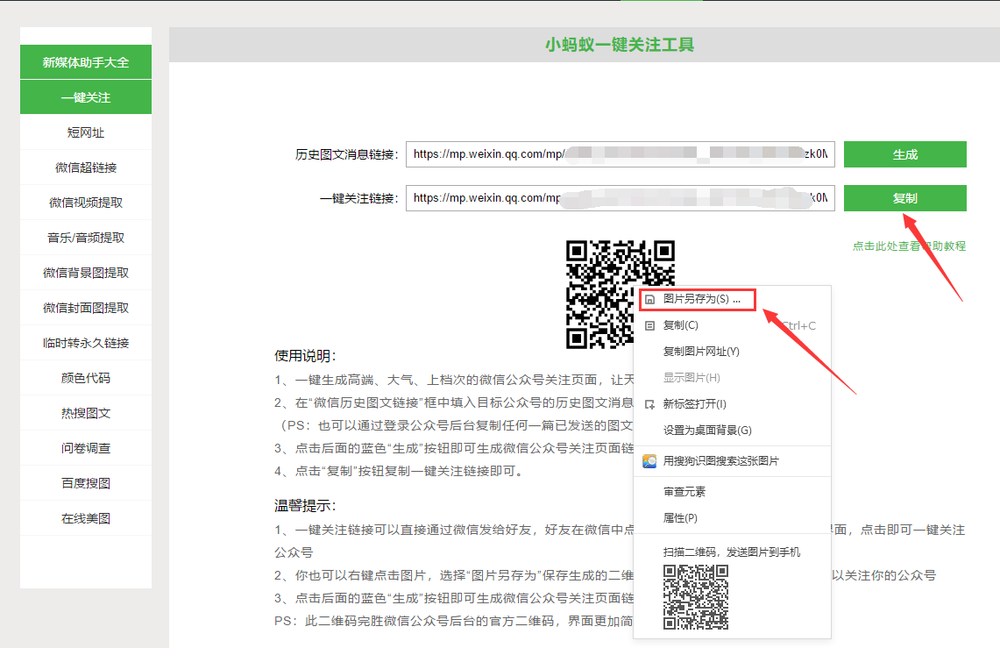Choose 审查元素 from the context menu
Screen dimensions: 1000x648
pyautogui.click(x=732, y=492)
